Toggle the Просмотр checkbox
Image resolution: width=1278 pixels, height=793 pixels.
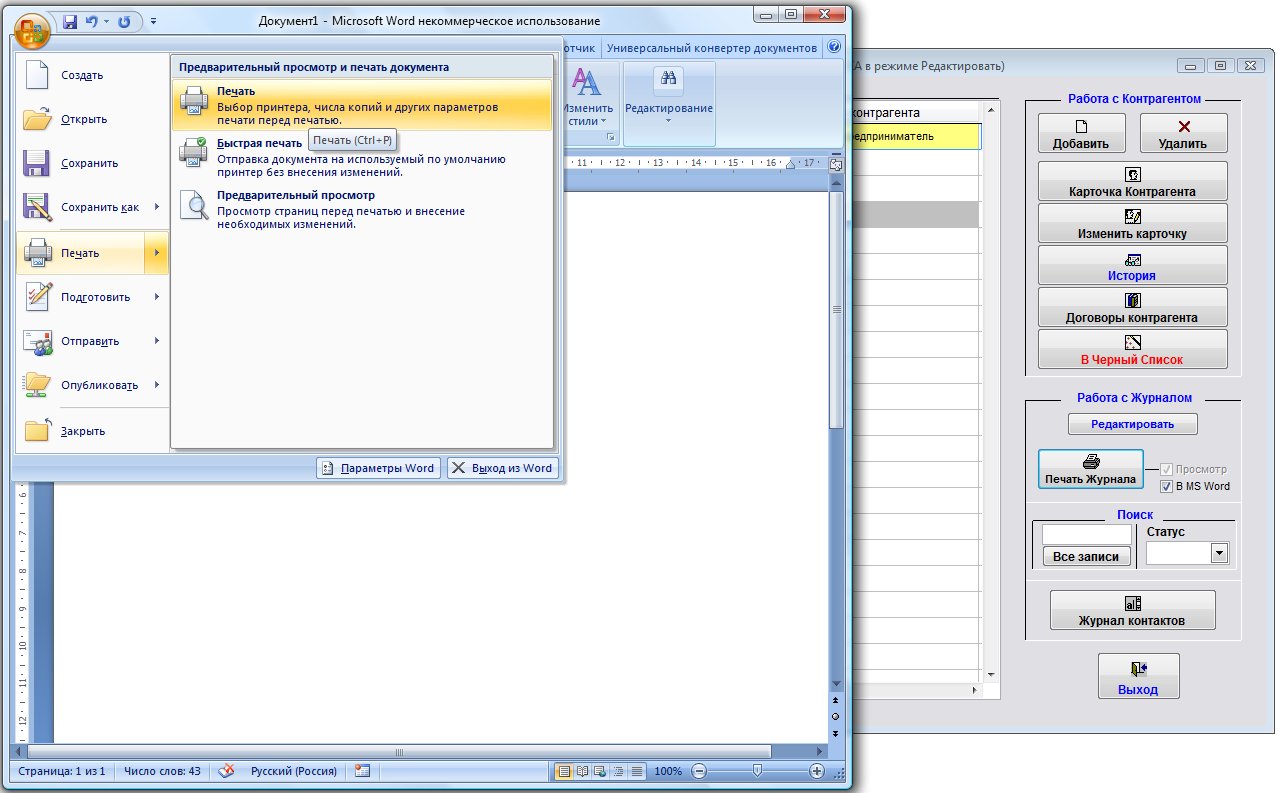pyautogui.click(x=1166, y=469)
